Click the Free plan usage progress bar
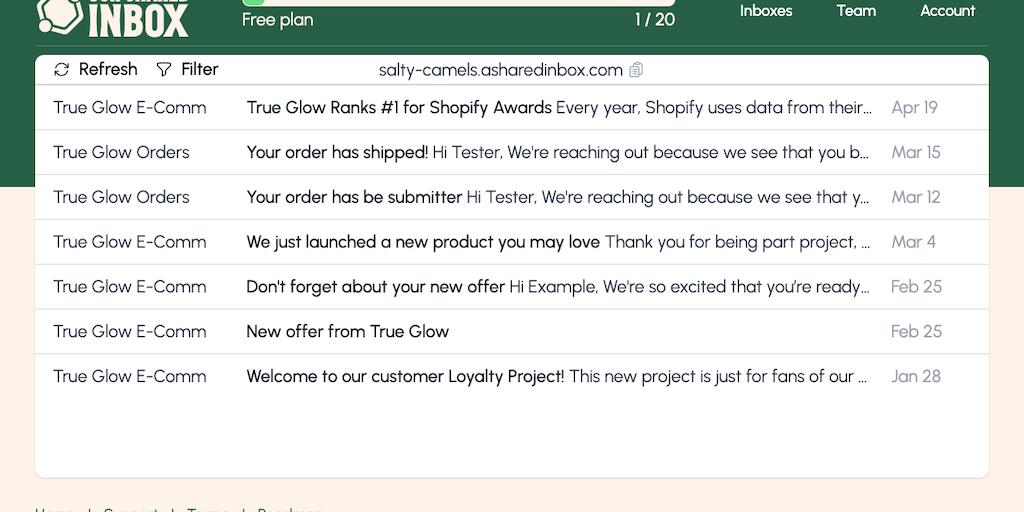The width and height of the screenshot is (1024, 512). [458, 3]
